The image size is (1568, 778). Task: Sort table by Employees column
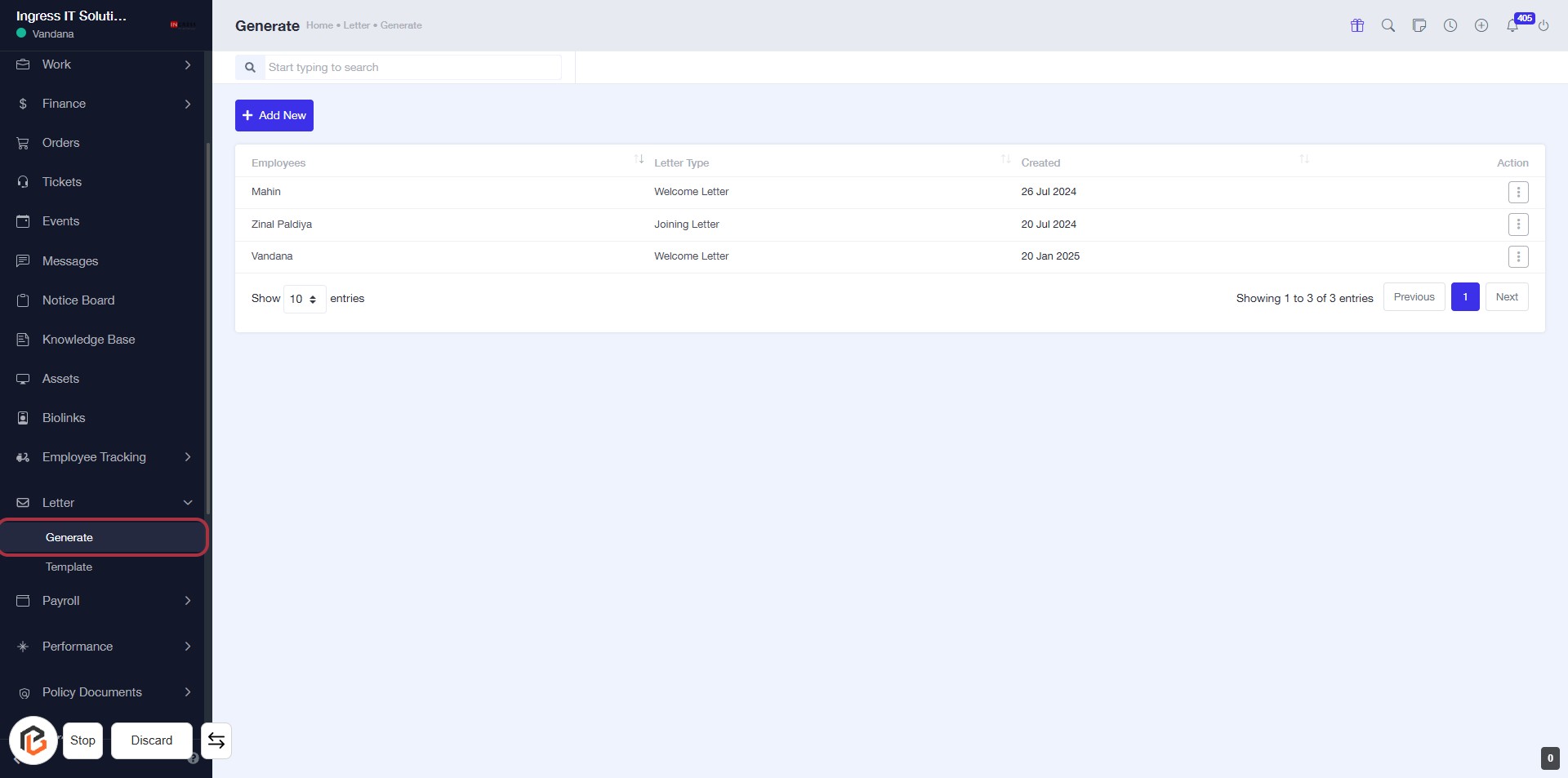click(639, 159)
